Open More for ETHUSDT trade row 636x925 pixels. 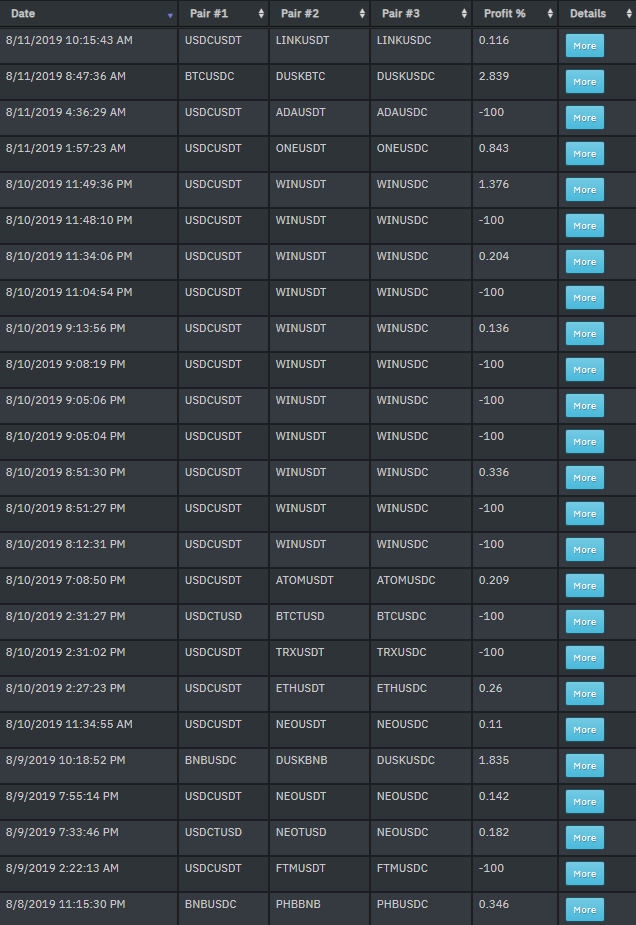tap(585, 694)
